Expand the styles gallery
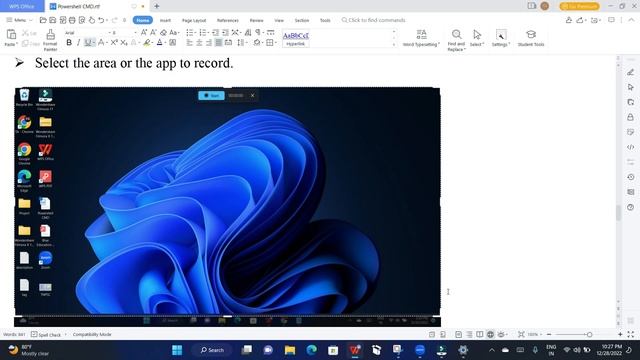640x360 pixels. (394, 44)
